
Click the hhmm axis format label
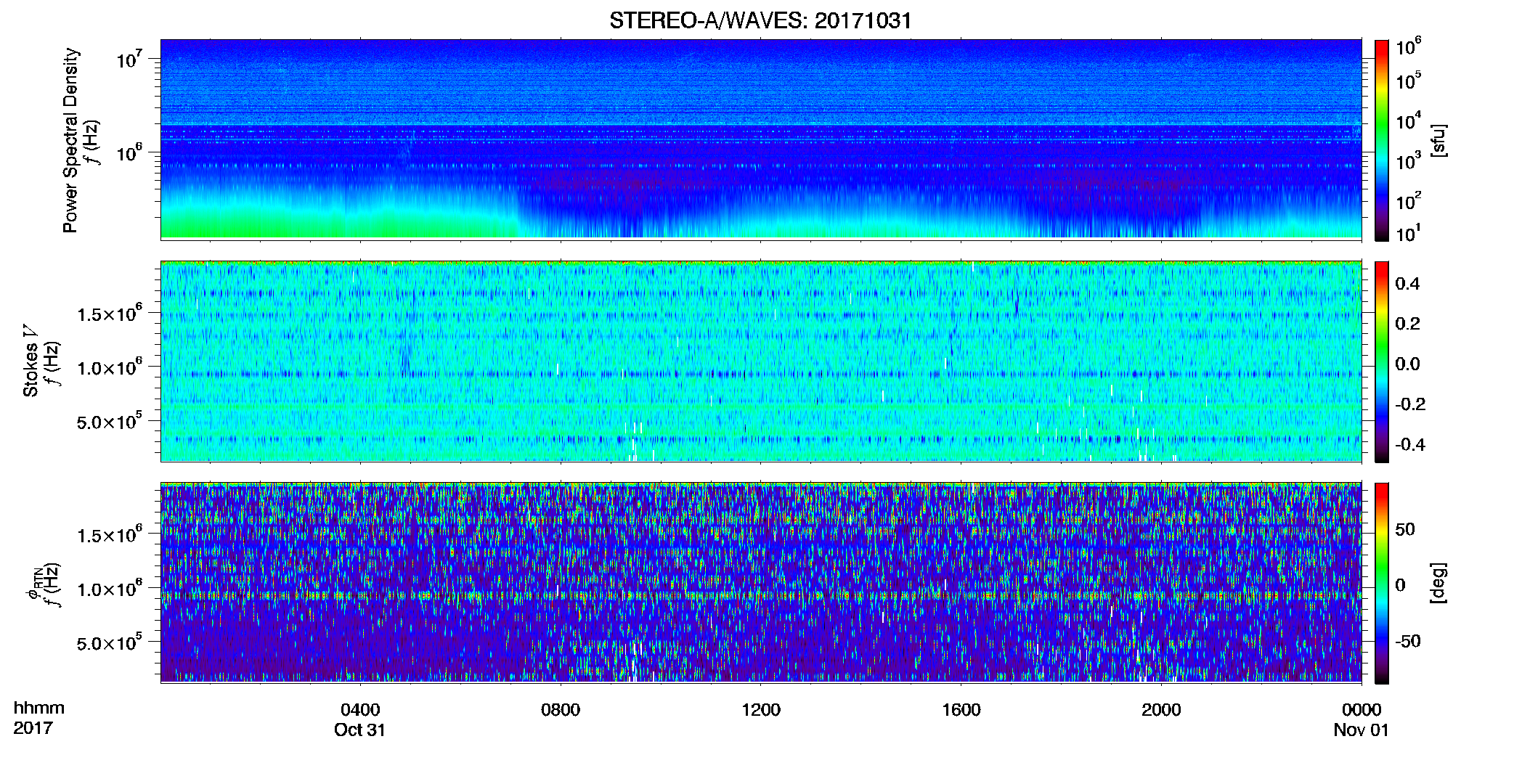click(39, 709)
